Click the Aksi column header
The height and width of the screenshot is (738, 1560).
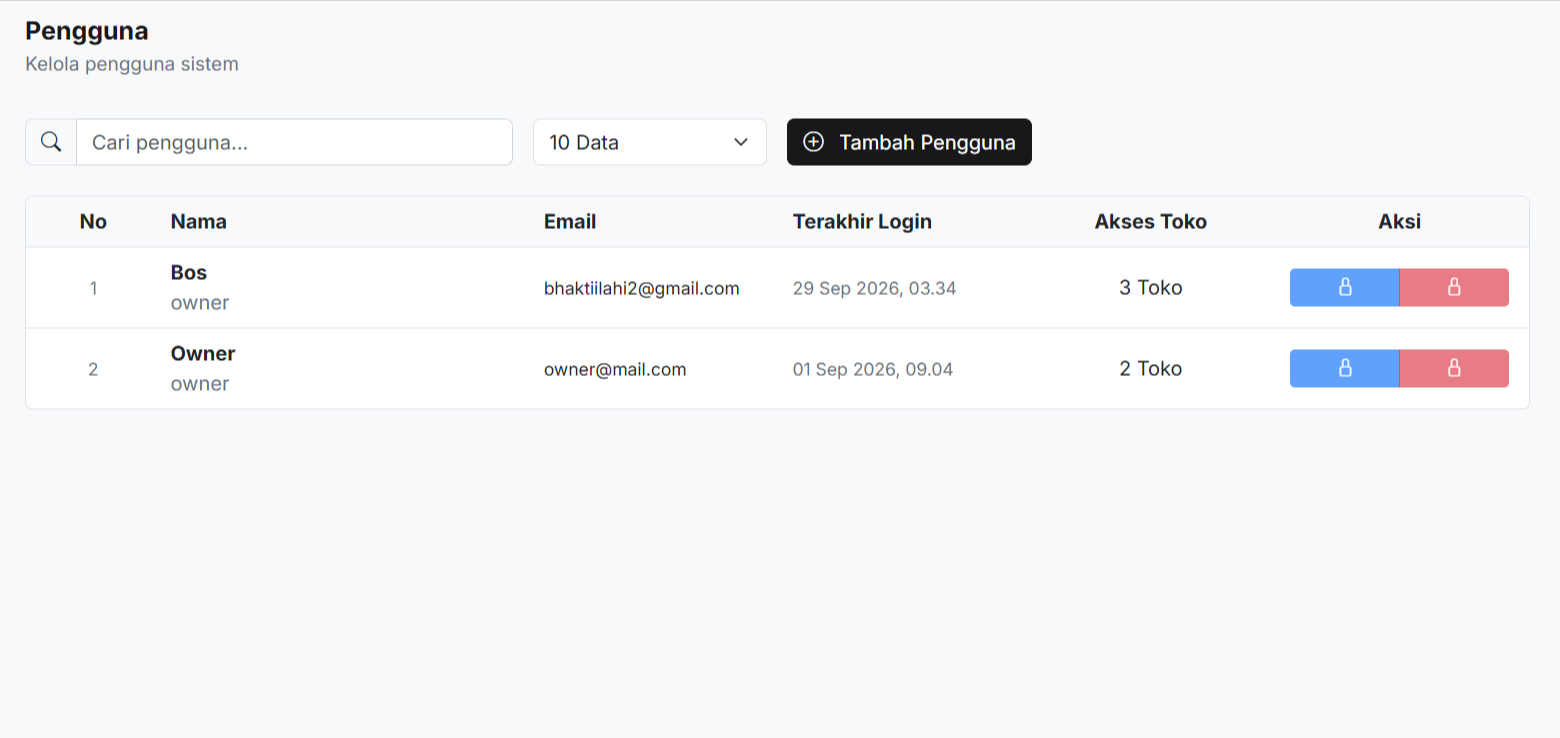pos(1400,221)
